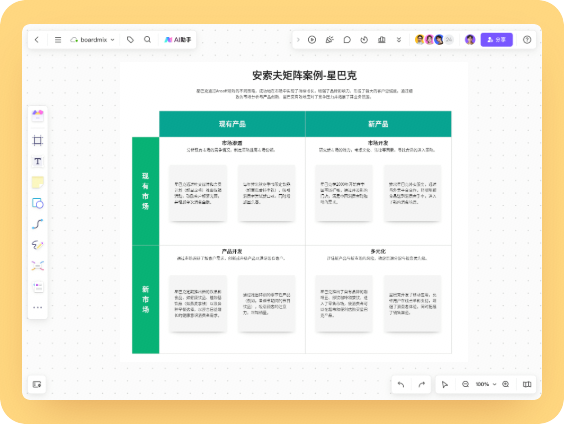Select the 多元化 quadrant heading
Image resolution: width=564 pixels, height=424 pixels.
coord(378,251)
